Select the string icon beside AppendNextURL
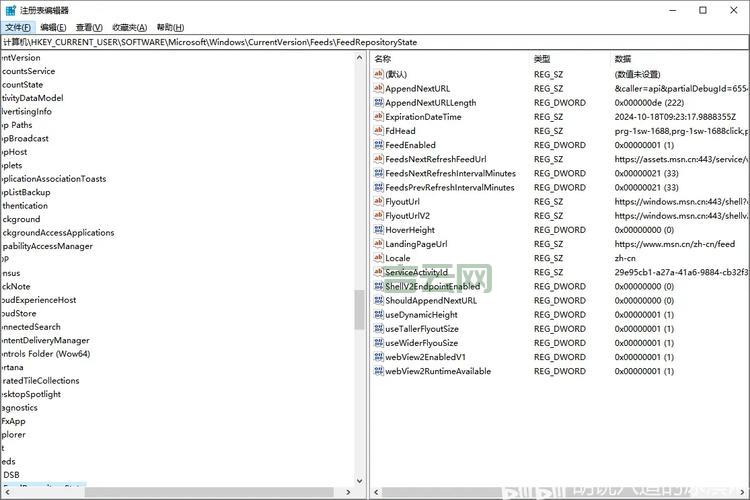The width and height of the screenshot is (750, 500). point(379,88)
